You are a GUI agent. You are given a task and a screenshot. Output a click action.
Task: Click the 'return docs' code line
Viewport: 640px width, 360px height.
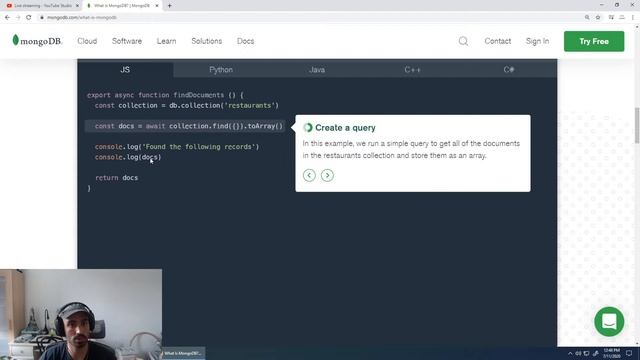pyautogui.click(x=116, y=178)
